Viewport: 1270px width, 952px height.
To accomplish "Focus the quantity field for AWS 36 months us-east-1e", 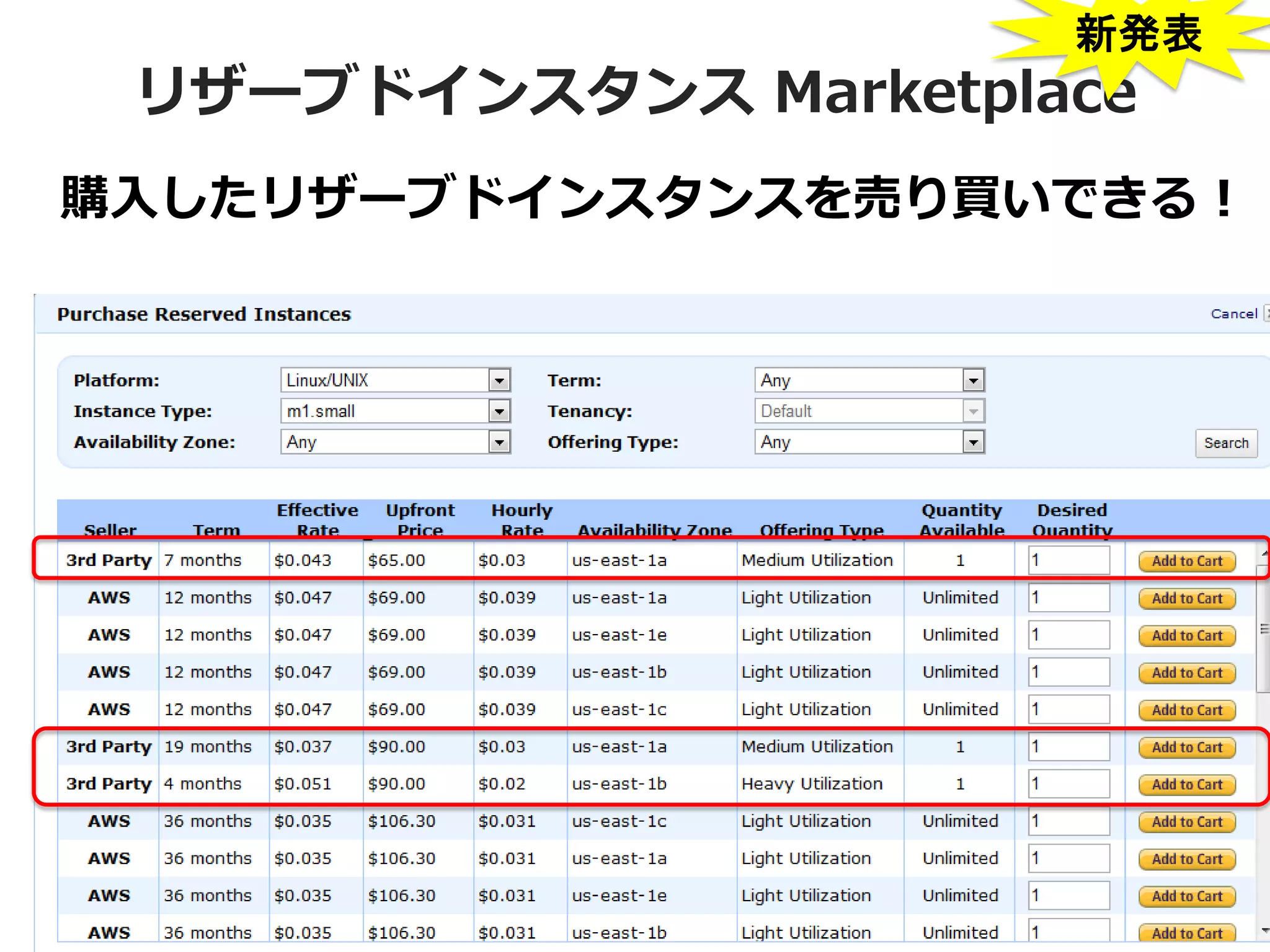I will 1069,895.
